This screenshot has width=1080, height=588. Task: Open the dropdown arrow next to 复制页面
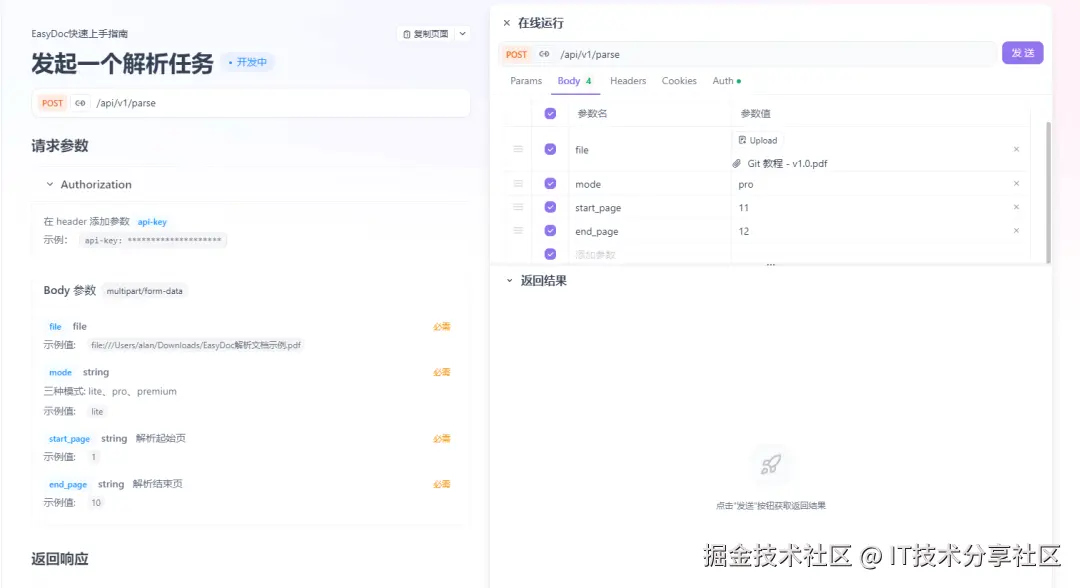(x=461, y=33)
